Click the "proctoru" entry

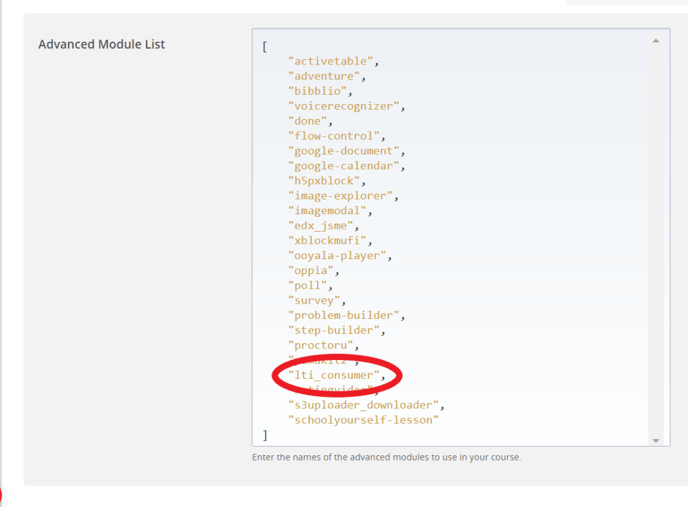click(x=321, y=345)
